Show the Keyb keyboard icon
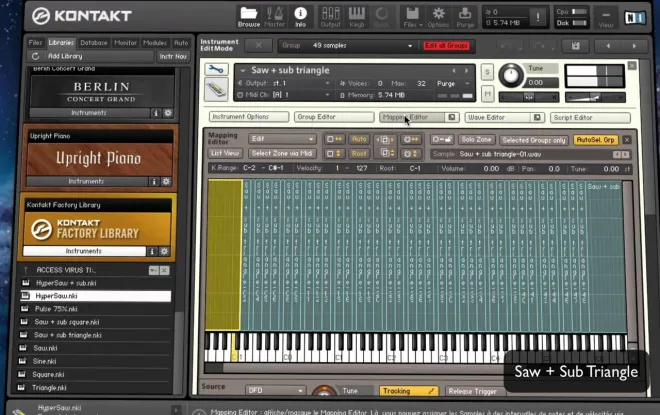This screenshot has width=660, height=415. click(357, 17)
